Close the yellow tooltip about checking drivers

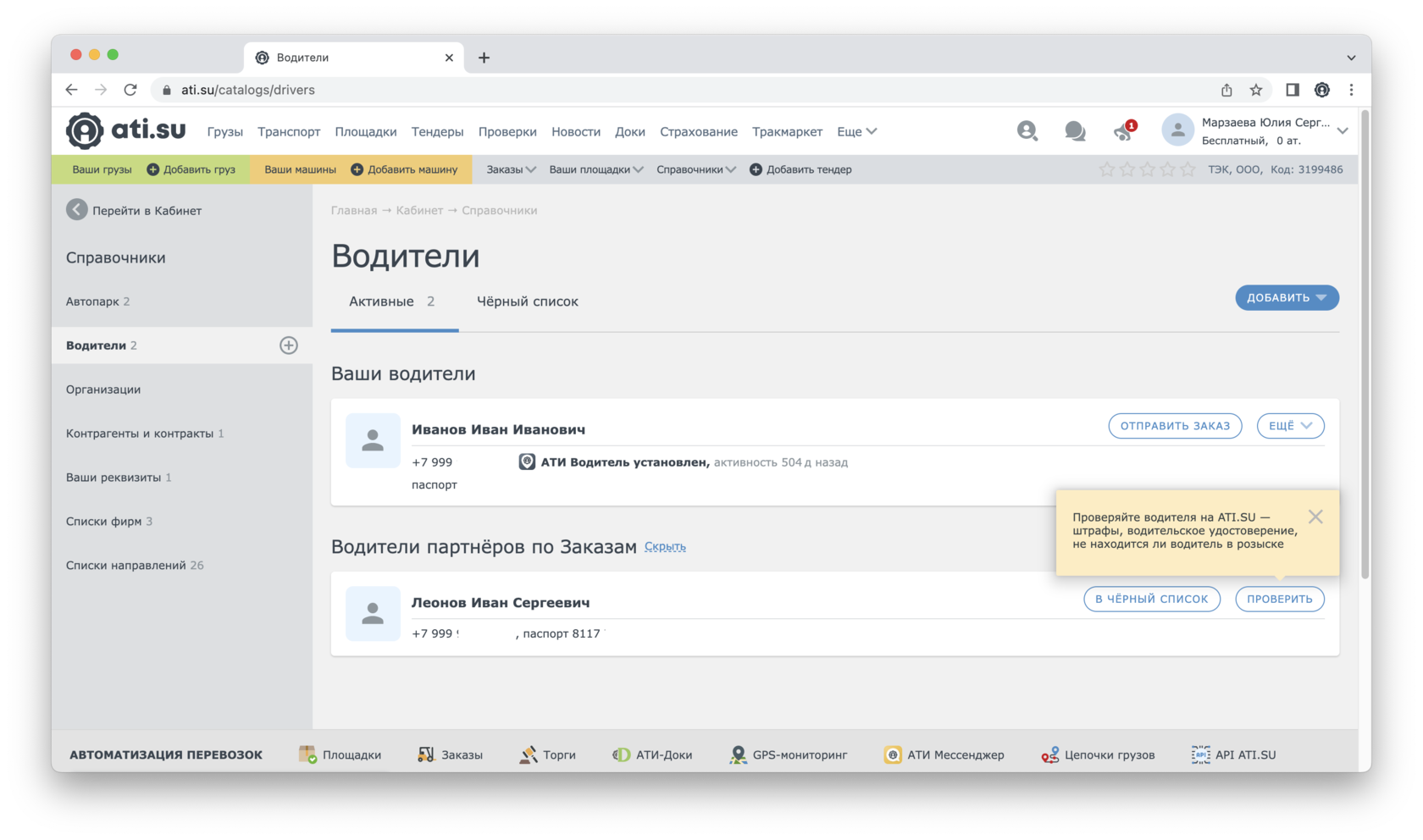[x=1315, y=517]
